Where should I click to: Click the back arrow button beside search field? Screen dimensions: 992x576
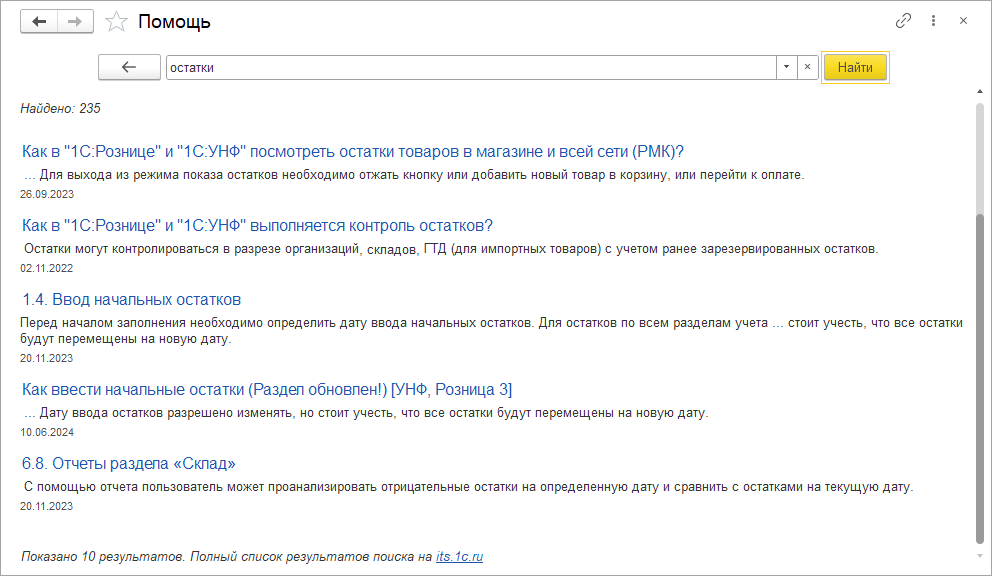click(129, 67)
